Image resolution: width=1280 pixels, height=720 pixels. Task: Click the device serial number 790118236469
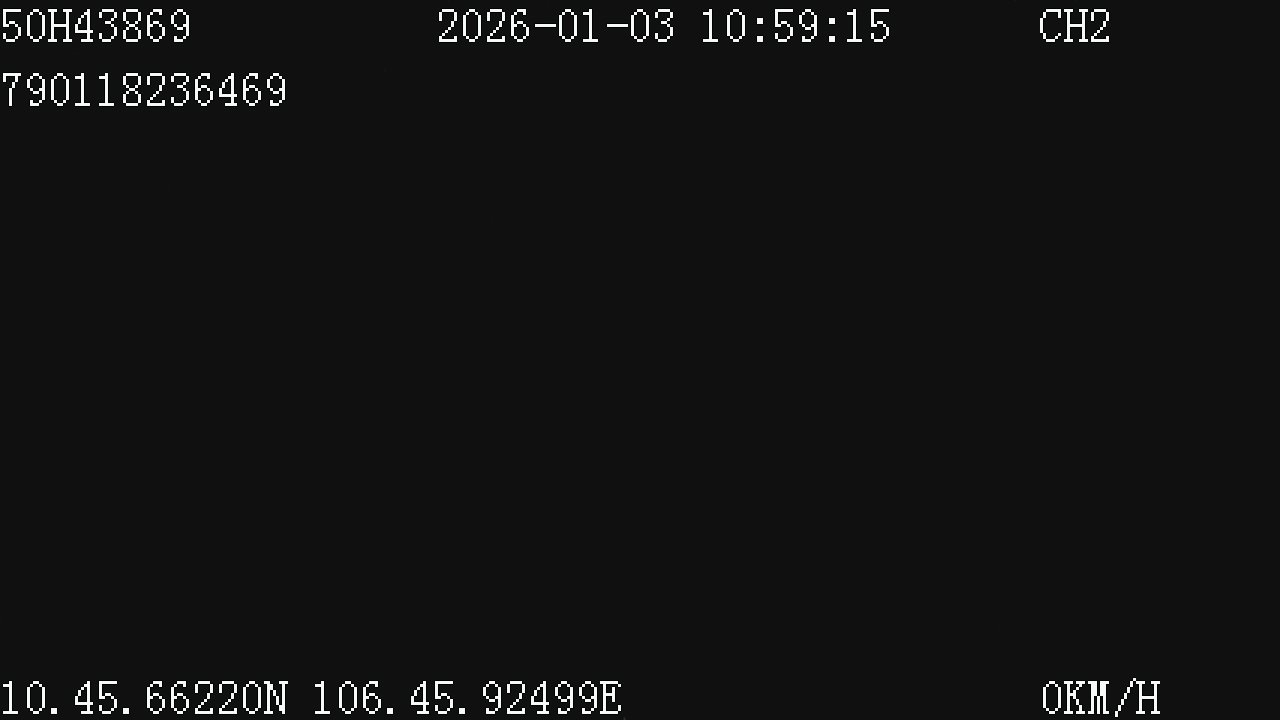[x=144, y=90]
